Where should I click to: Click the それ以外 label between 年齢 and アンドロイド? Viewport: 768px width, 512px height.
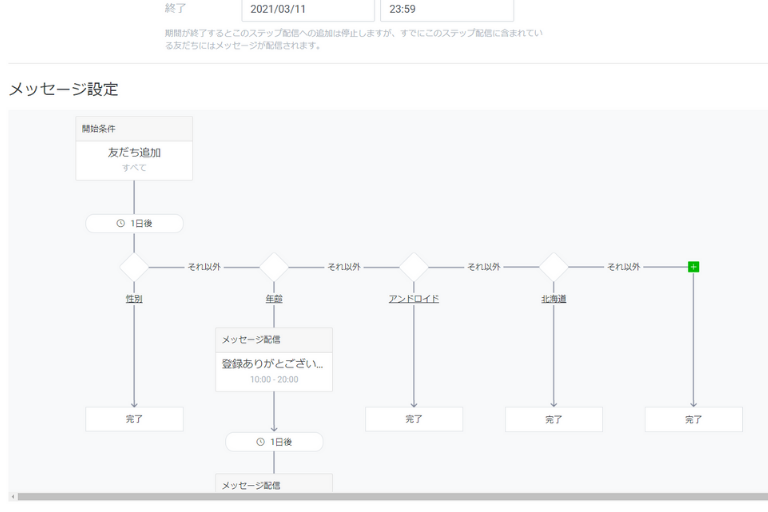tap(344, 267)
